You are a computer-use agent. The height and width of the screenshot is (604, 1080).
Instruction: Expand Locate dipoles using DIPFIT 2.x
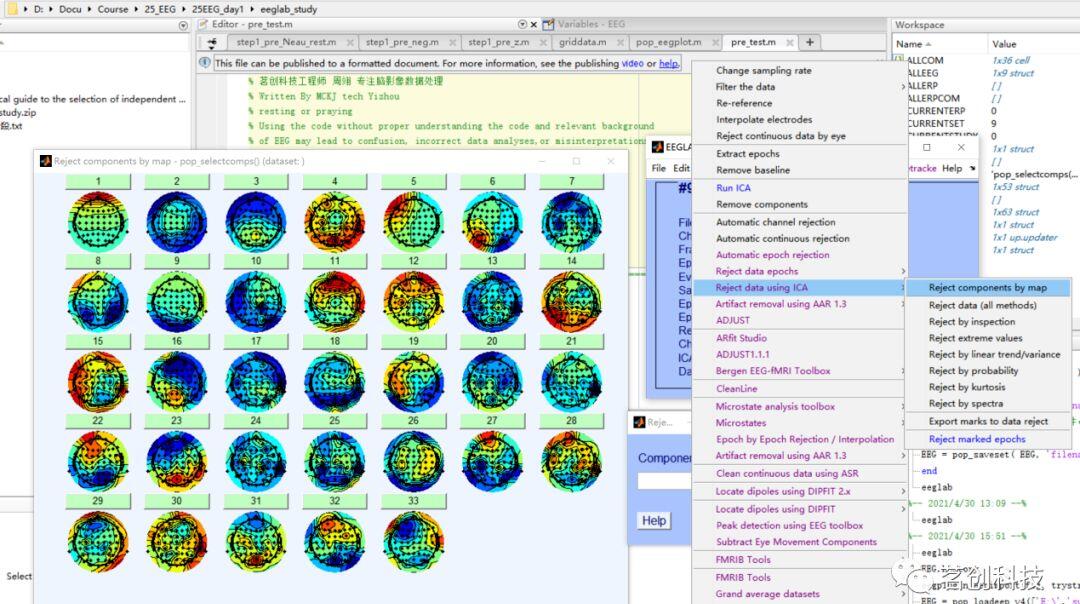(800, 492)
